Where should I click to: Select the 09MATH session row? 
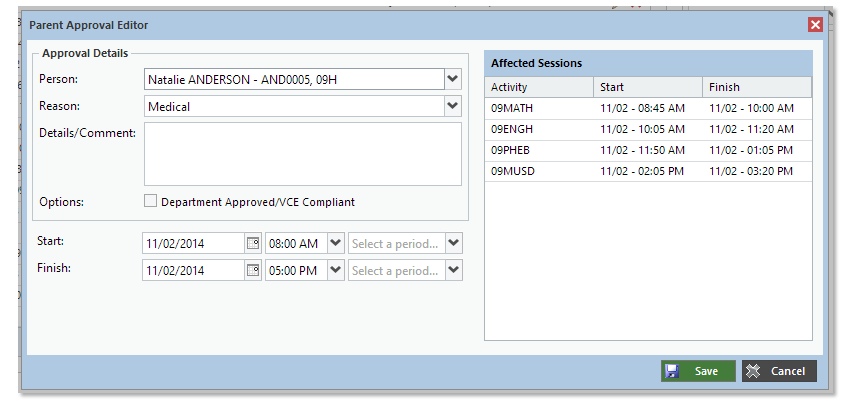pos(648,108)
